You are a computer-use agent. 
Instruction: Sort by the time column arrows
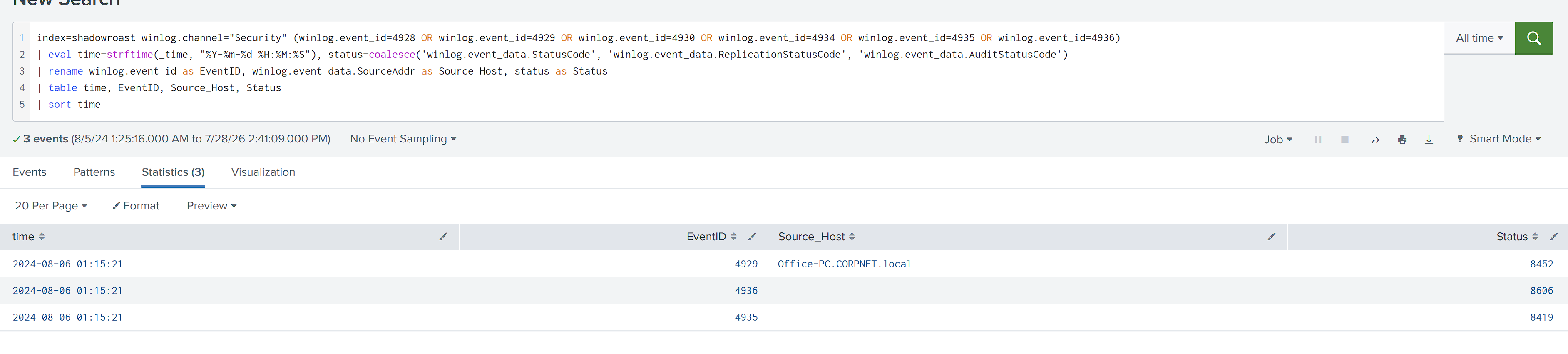41,237
